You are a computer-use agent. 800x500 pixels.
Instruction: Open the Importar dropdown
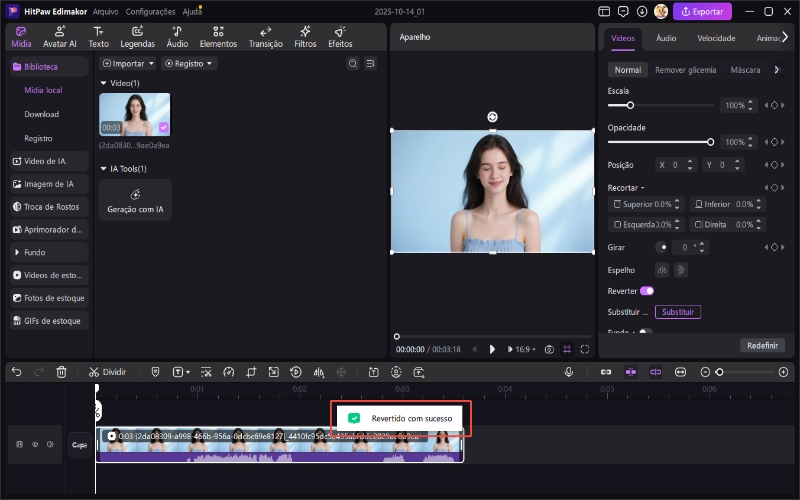129,63
